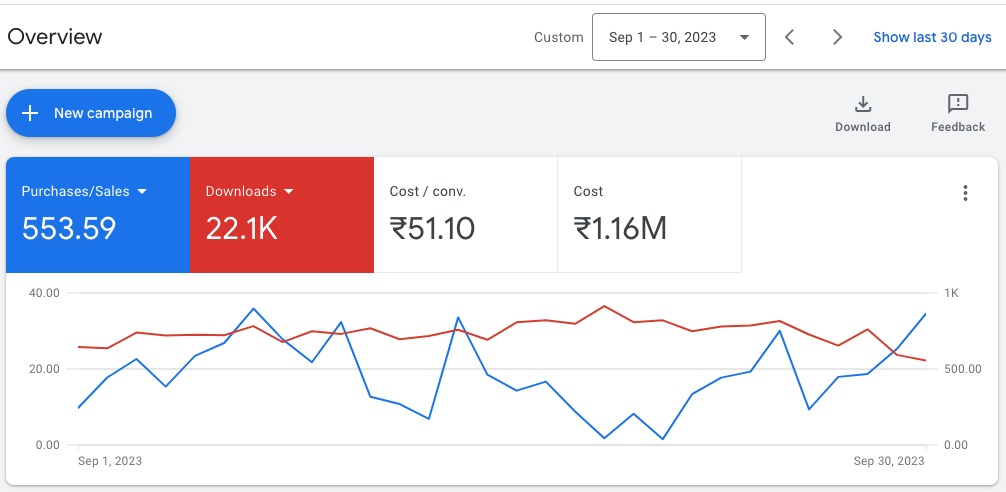Viewport: 1006px width, 492px height.
Task: Advance to next date range with right chevron
Action: tap(838, 37)
